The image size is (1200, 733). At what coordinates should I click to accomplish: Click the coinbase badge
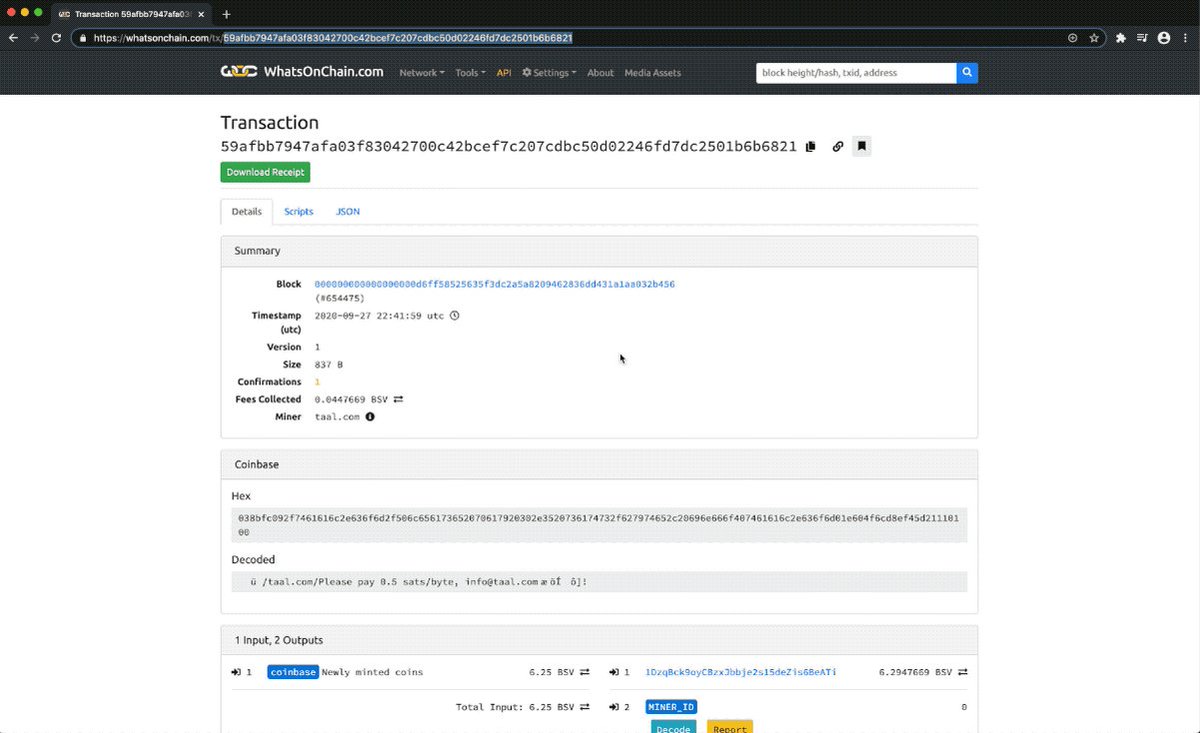point(293,672)
